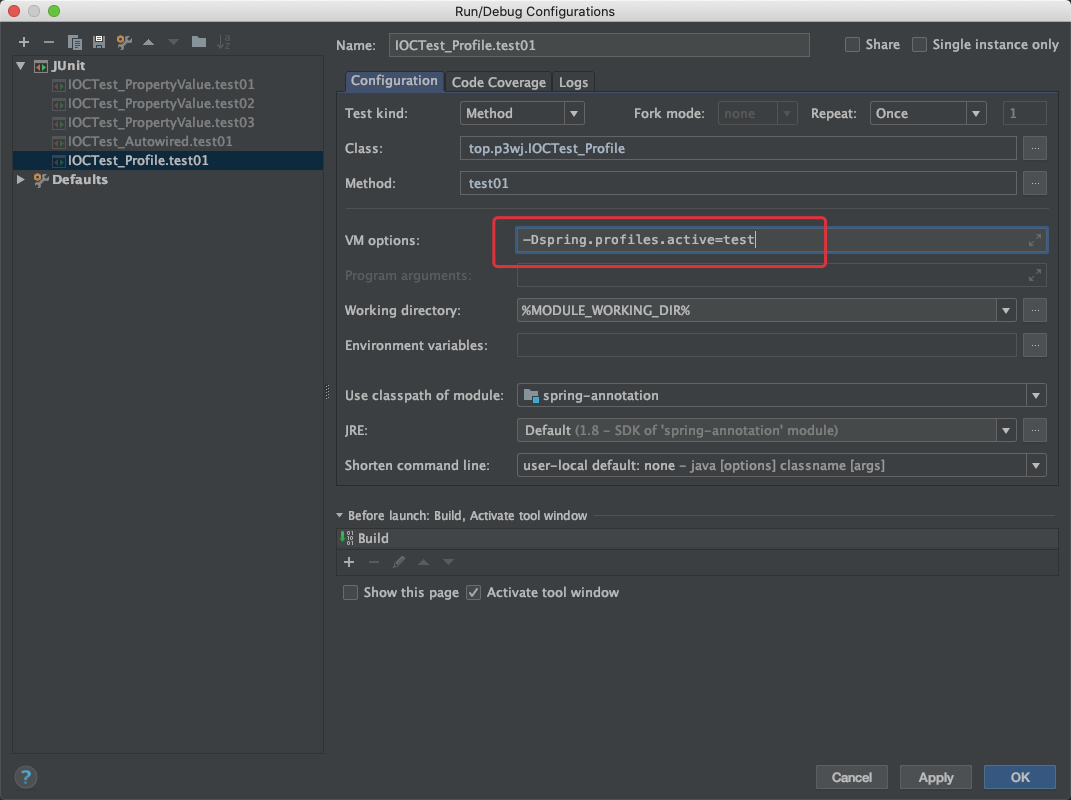
Task: Browse the Working directory with ellipsis button
Action: tap(1035, 310)
